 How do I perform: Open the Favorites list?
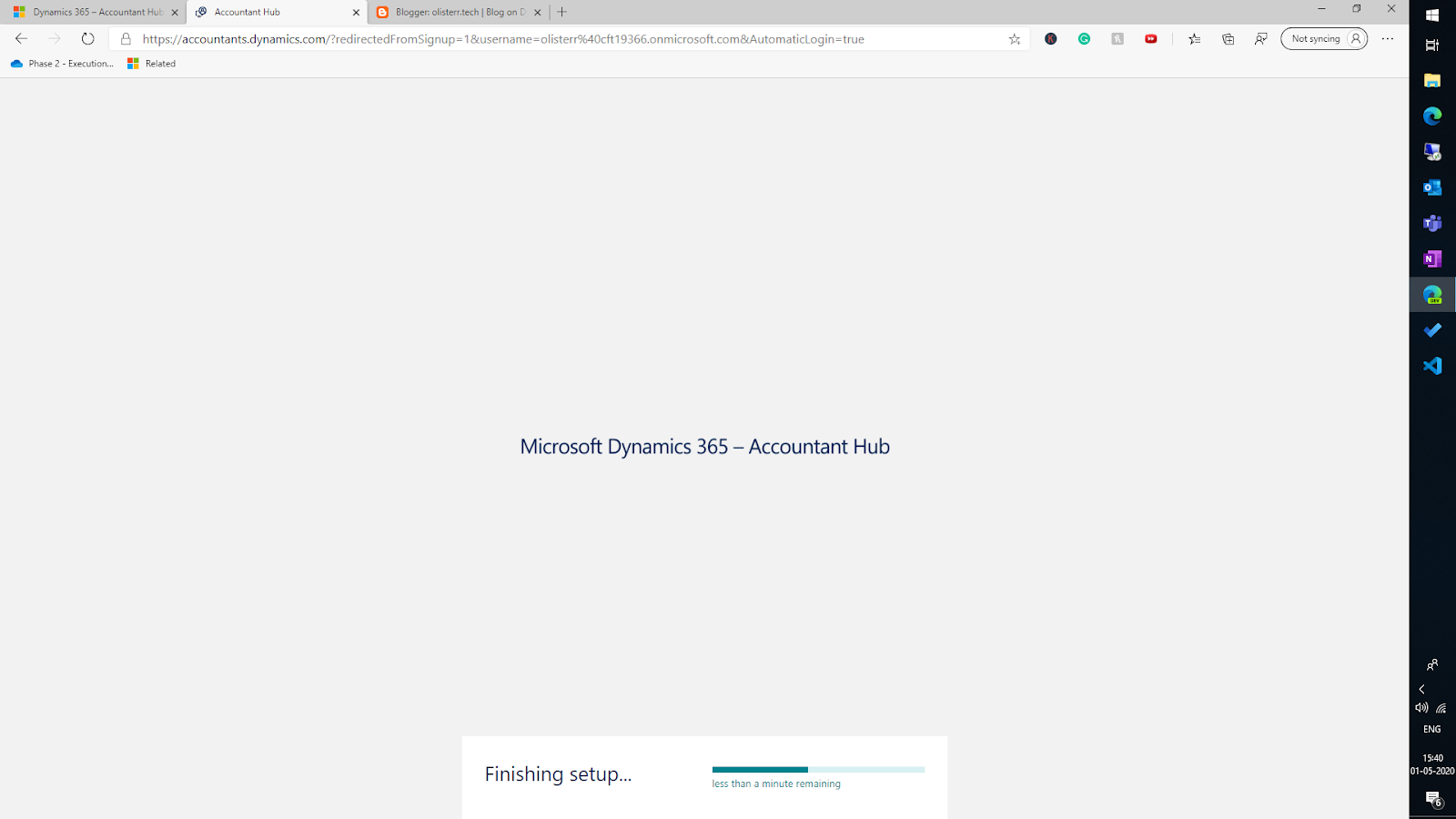pyautogui.click(x=1195, y=39)
